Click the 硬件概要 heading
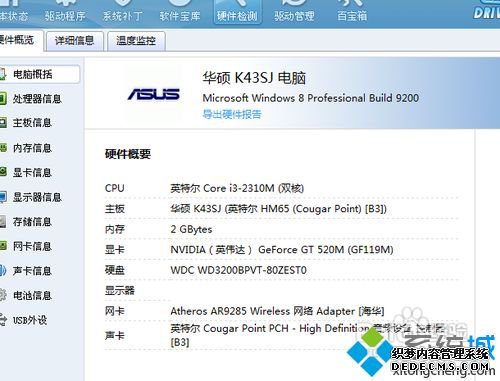The image size is (500, 381). 128,154
